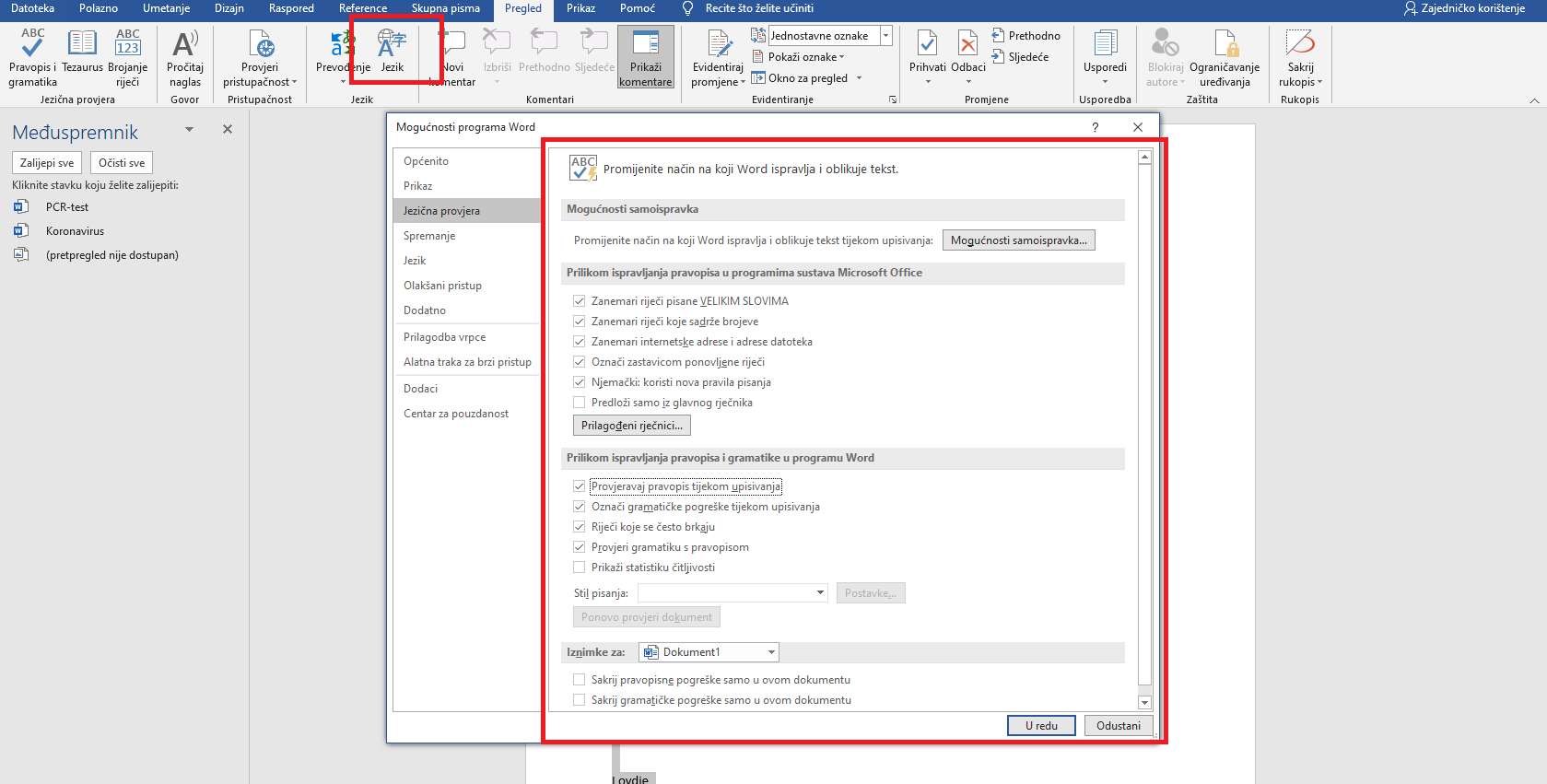
Task: Close the Međuspremnik pane
Action: point(228,130)
